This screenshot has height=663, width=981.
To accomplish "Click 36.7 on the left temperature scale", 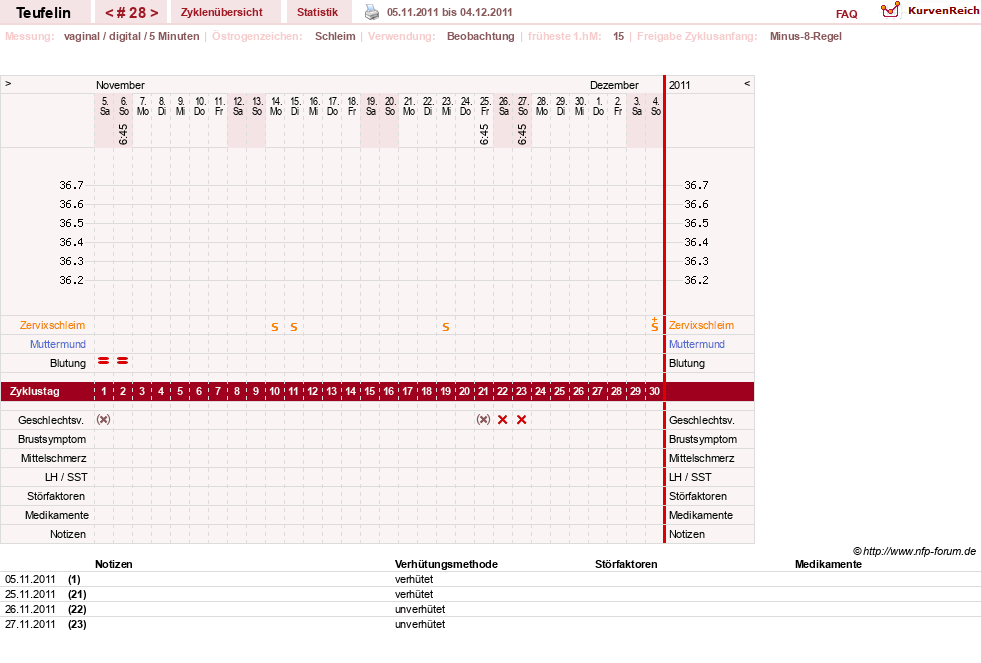I will (71, 185).
